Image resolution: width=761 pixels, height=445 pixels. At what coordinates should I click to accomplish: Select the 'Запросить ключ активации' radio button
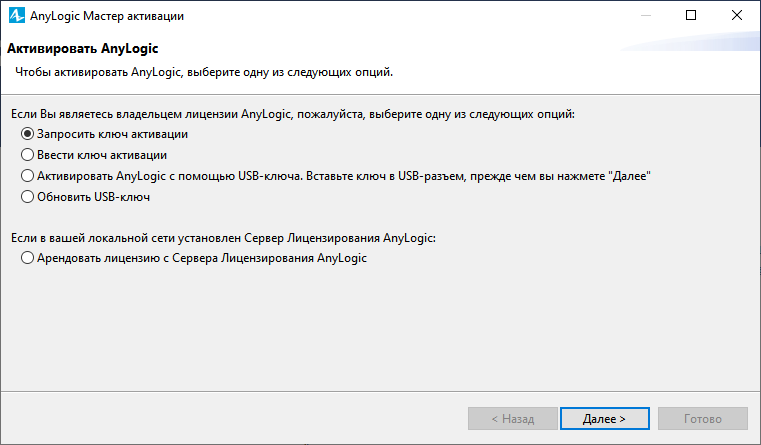27,134
